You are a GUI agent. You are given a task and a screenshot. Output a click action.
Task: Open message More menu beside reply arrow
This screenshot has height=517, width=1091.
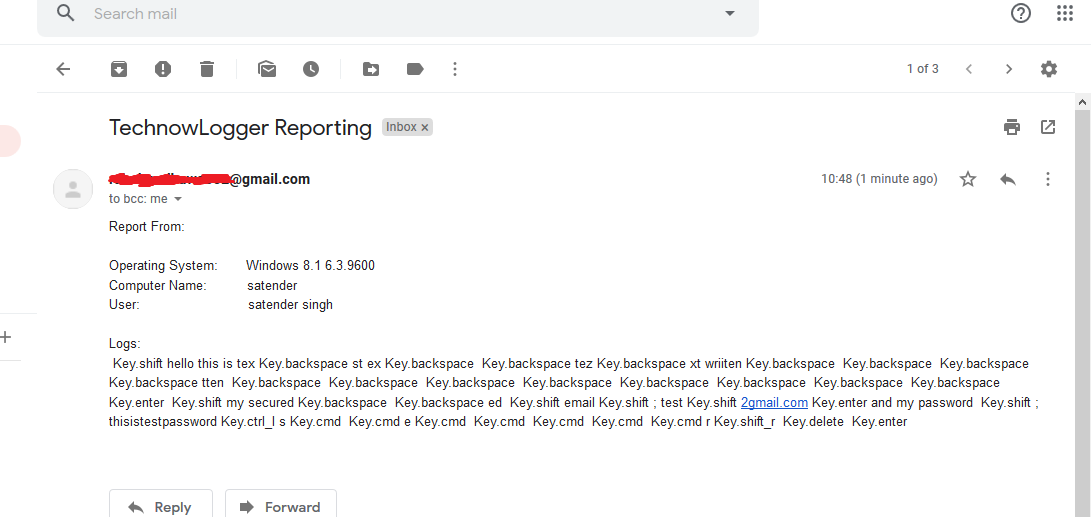[x=1048, y=179]
